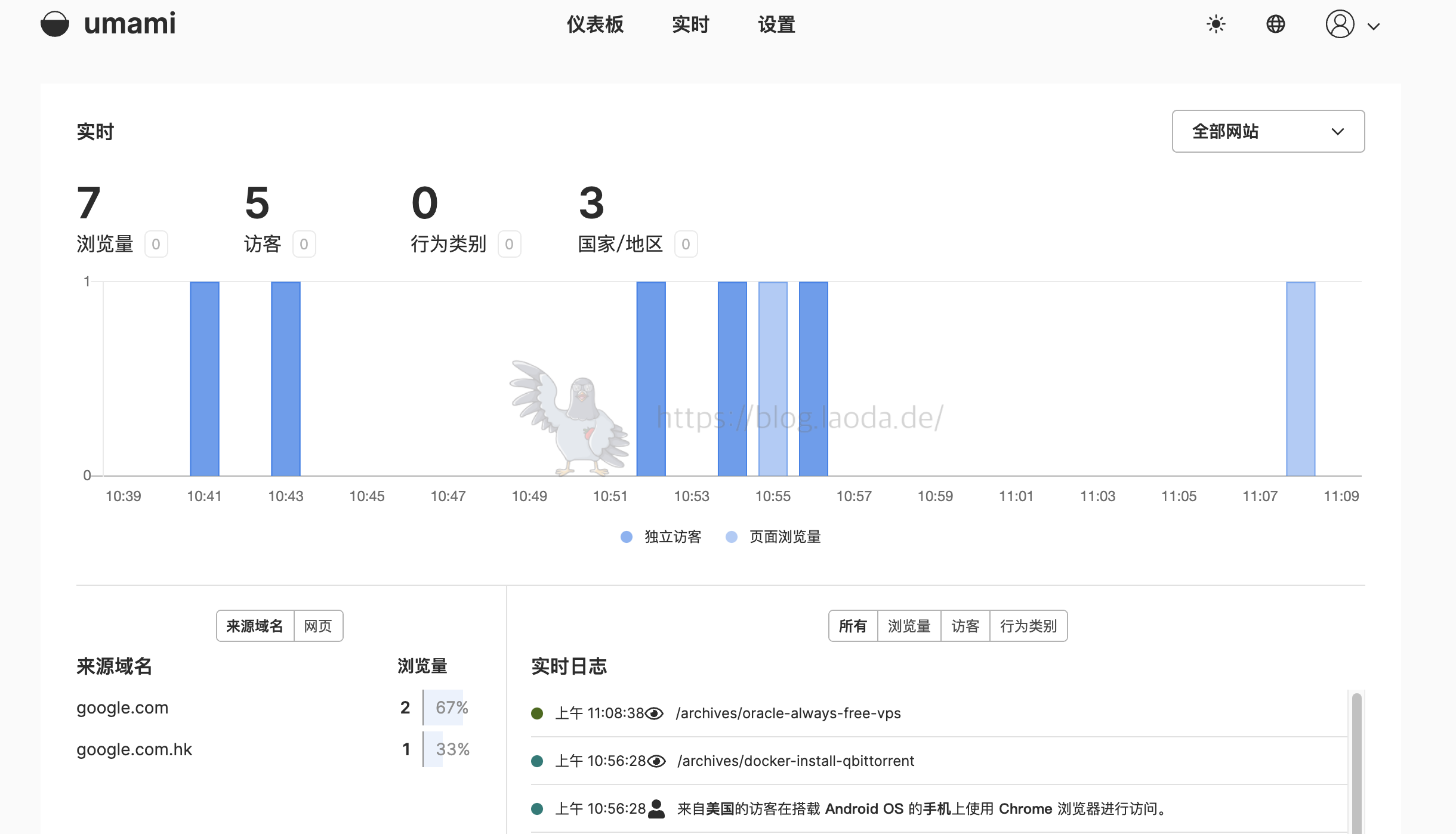Filter realtime log by 行为类别 tab
This screenshot has height=834, width=1456.
(1028, 626)
